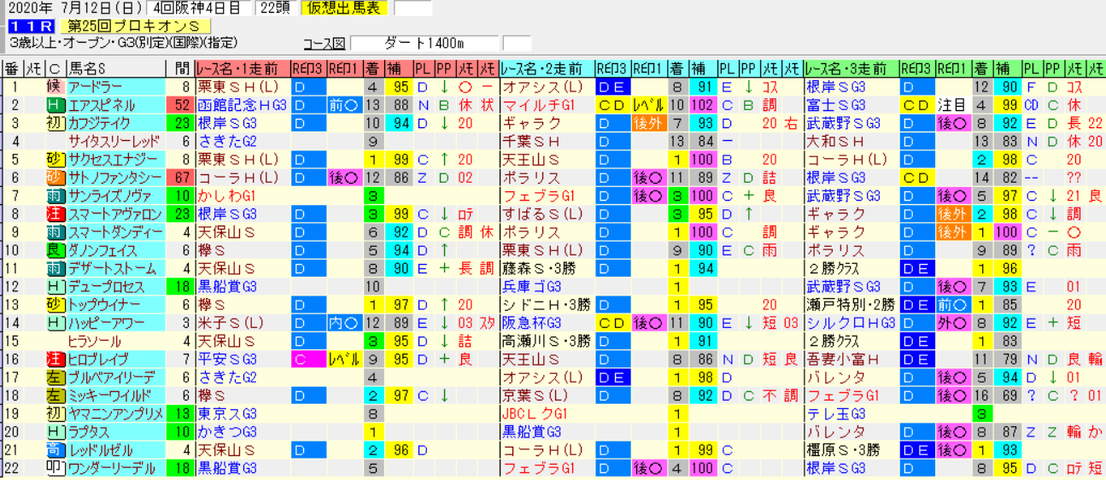Screen dimensions: 1106x480
Task: Select the 注 badge beside ヒロブレイブ
Action: (x=54, y=359)
